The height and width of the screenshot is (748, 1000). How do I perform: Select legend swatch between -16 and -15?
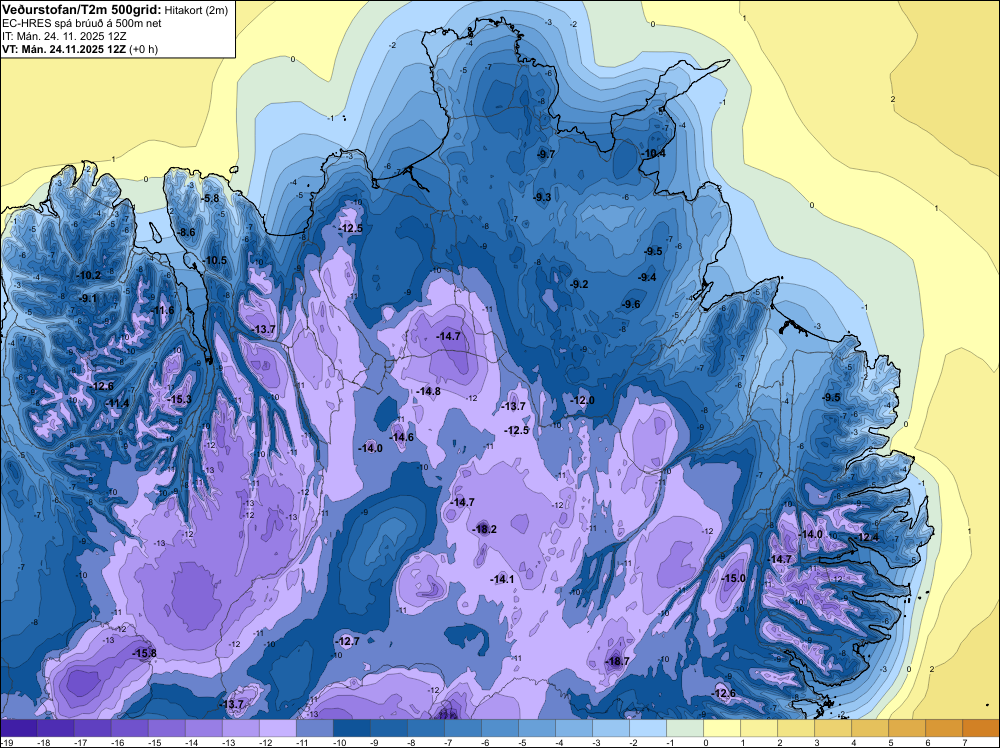[129, 728]
